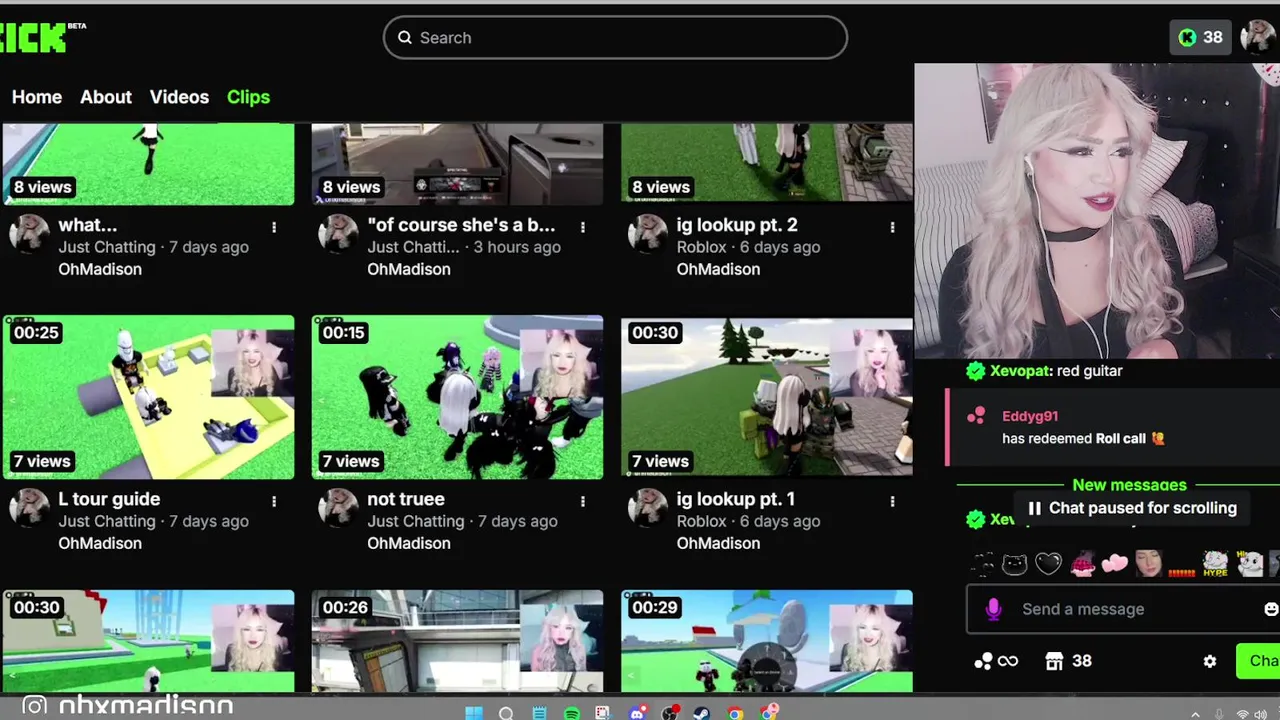Open the channel avatar beside "what..." clip
Viewport: 1280px width, 720px height.
point(29,234)
